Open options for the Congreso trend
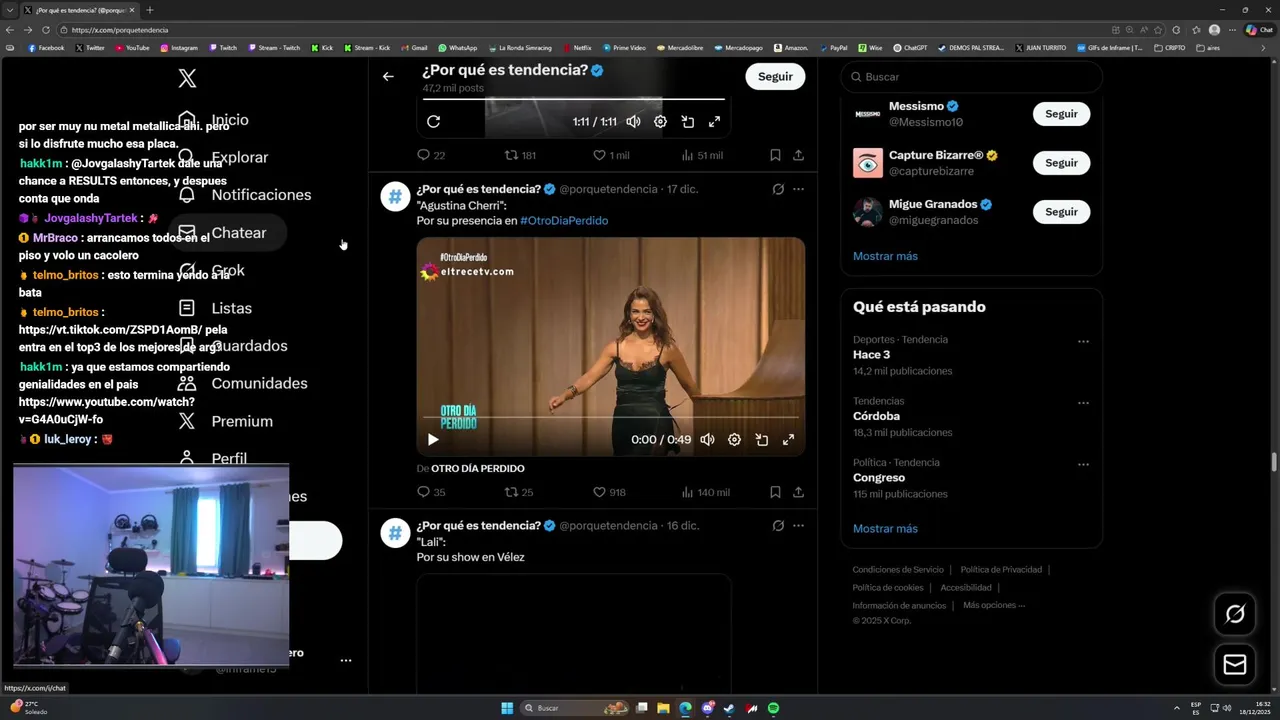This screenshot has height=720, width=1280. [x=1083, y=465]
